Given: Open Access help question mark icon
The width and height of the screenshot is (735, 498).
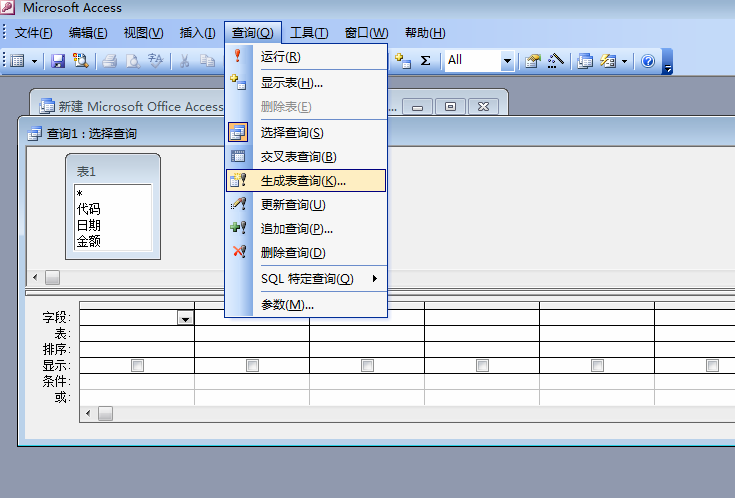Looking at the screenshot, I should [x=648, y=61].
